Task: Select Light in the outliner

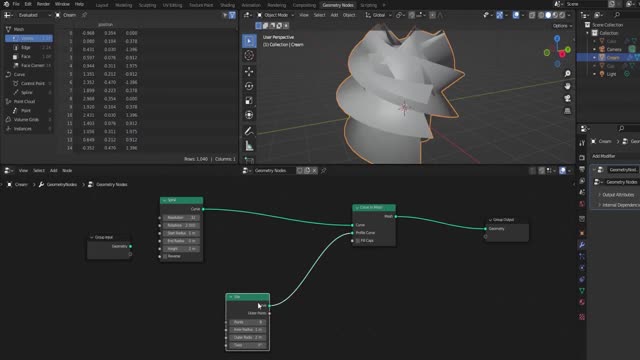Action: coord(611,74)
